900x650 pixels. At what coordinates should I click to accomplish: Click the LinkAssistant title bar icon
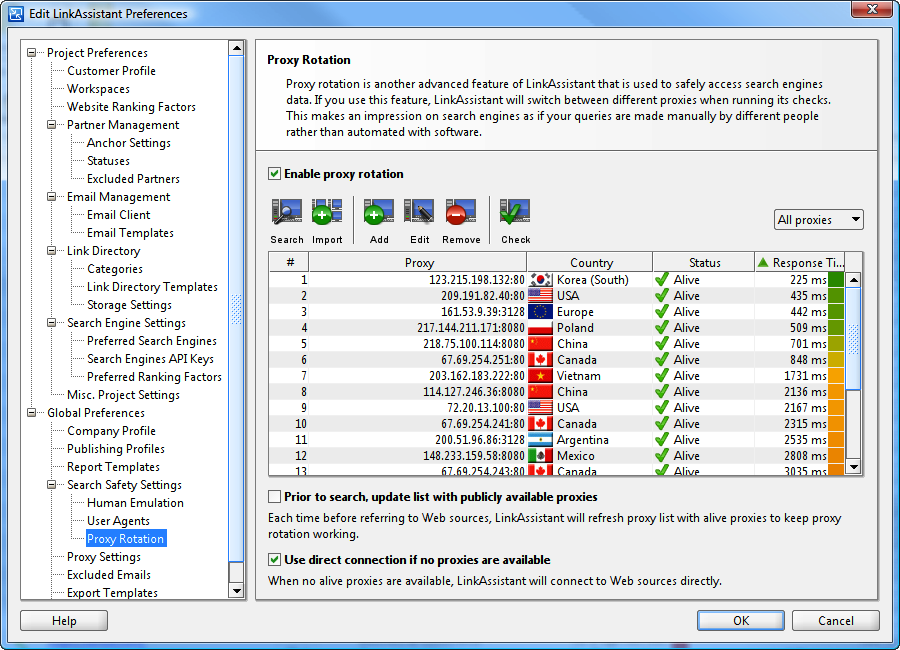click(16, 13)
